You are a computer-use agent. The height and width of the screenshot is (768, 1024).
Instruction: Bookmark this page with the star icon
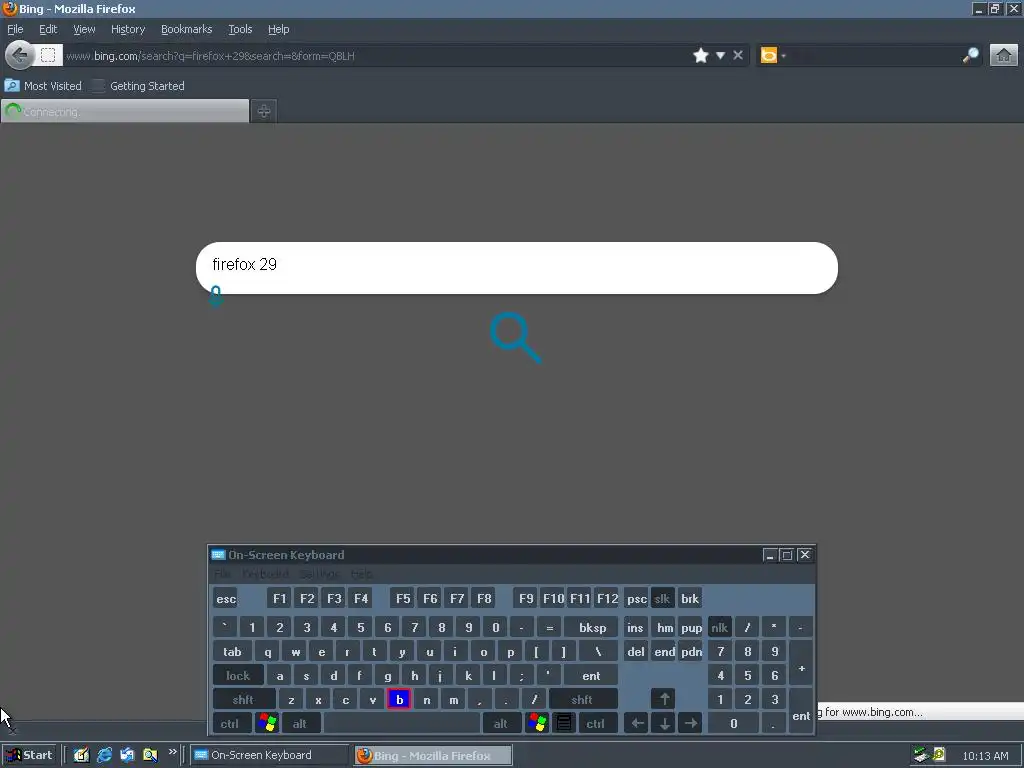(701, 56)
